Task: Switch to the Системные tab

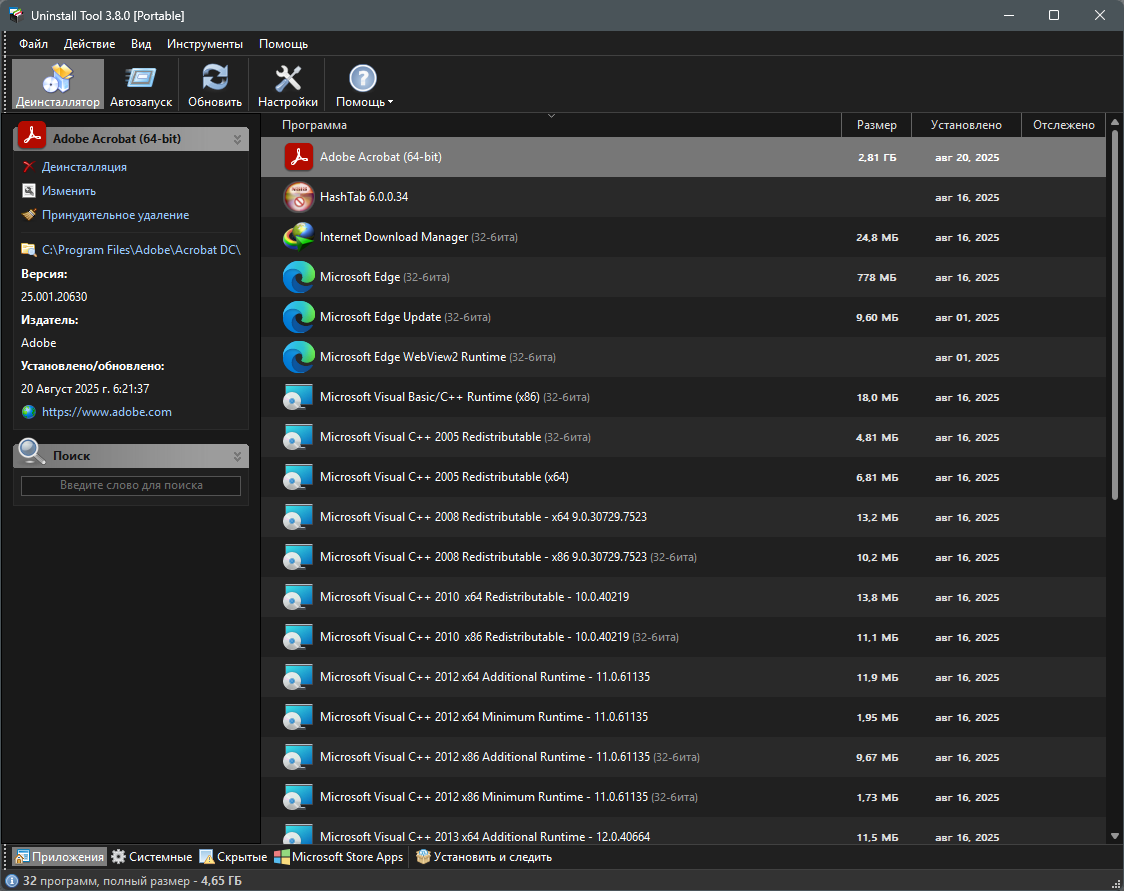Action: click(x=151, y=857)
